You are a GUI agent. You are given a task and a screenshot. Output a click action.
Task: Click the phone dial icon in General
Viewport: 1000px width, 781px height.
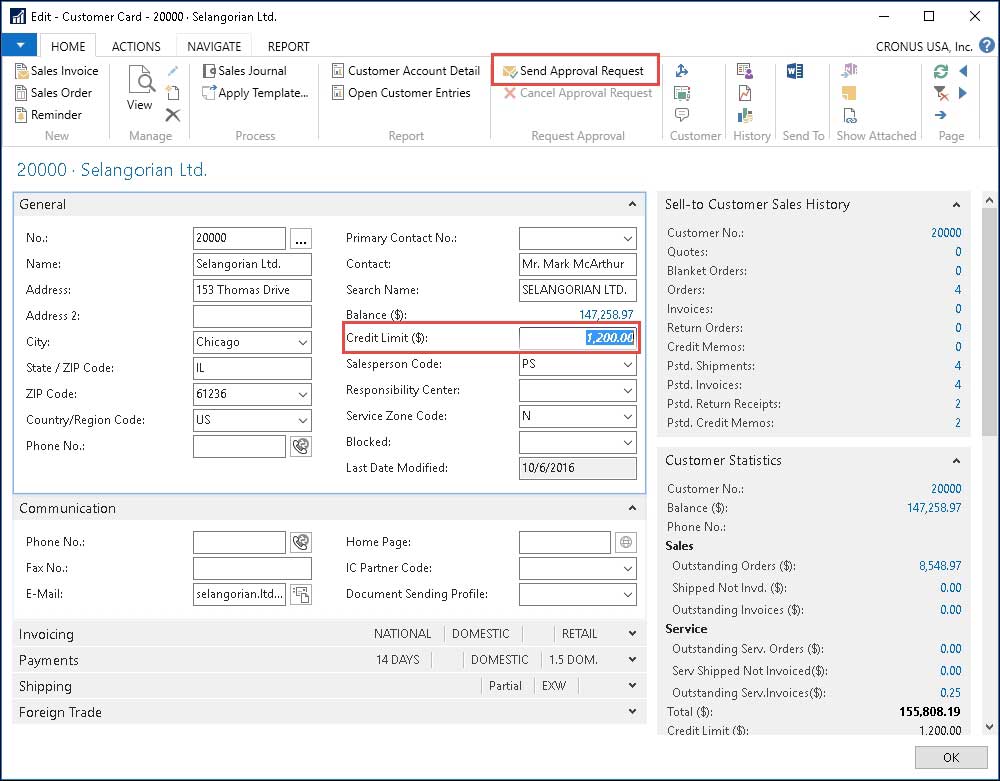(299, 446)
